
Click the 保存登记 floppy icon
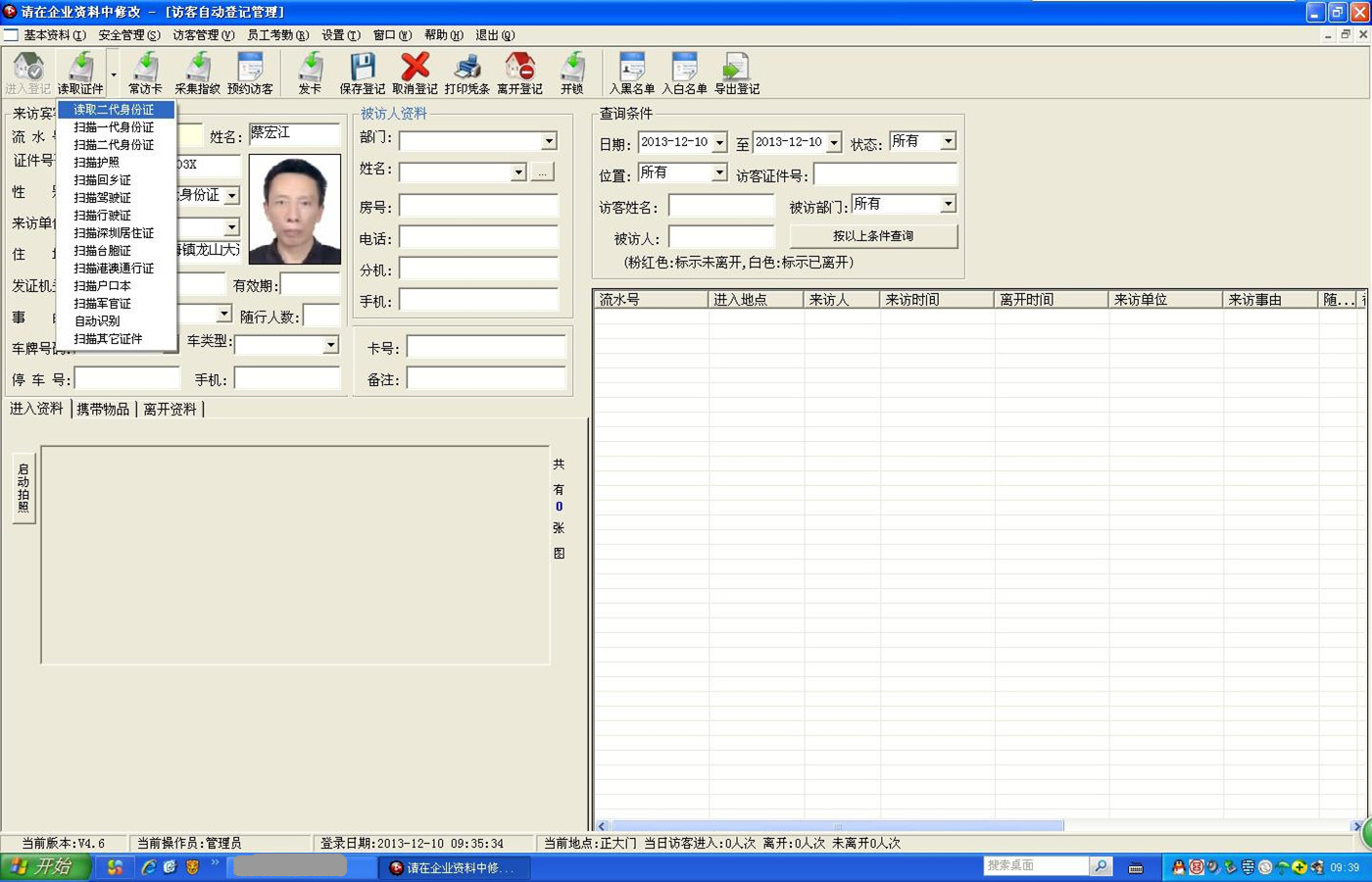(x=362, y=73)
